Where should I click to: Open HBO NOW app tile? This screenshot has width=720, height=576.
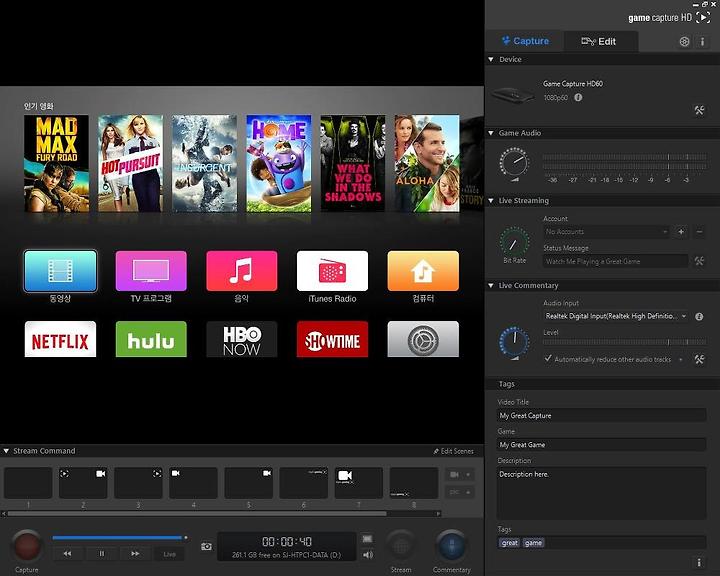(242, 339)
